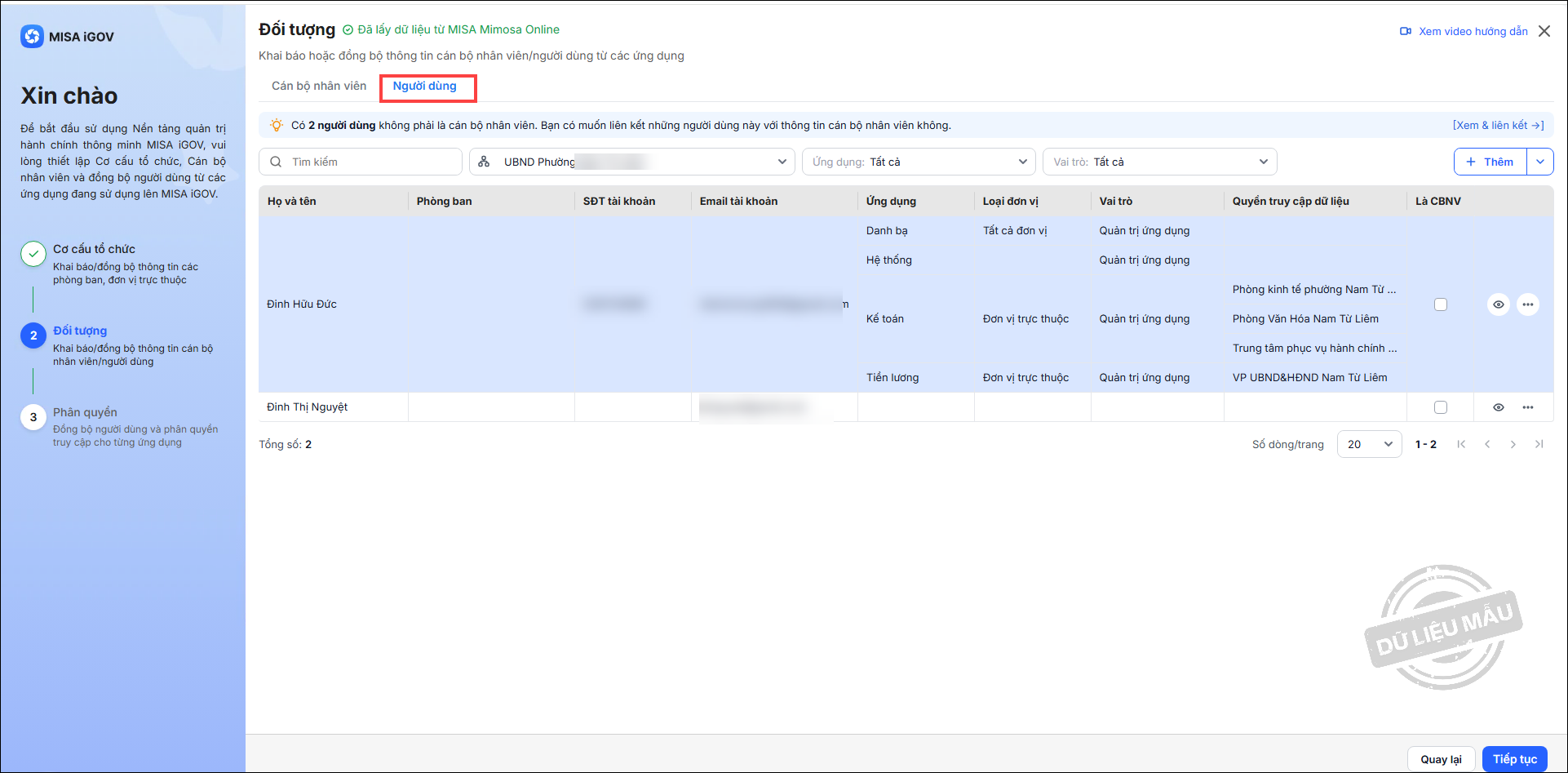View details of Đinh Hữu Đức with eye icon
This screenshot has width=1568, height=773.
1499,304
